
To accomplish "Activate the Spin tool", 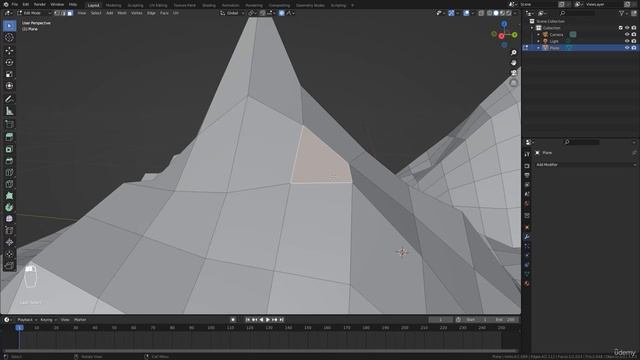I will [9, 207].
